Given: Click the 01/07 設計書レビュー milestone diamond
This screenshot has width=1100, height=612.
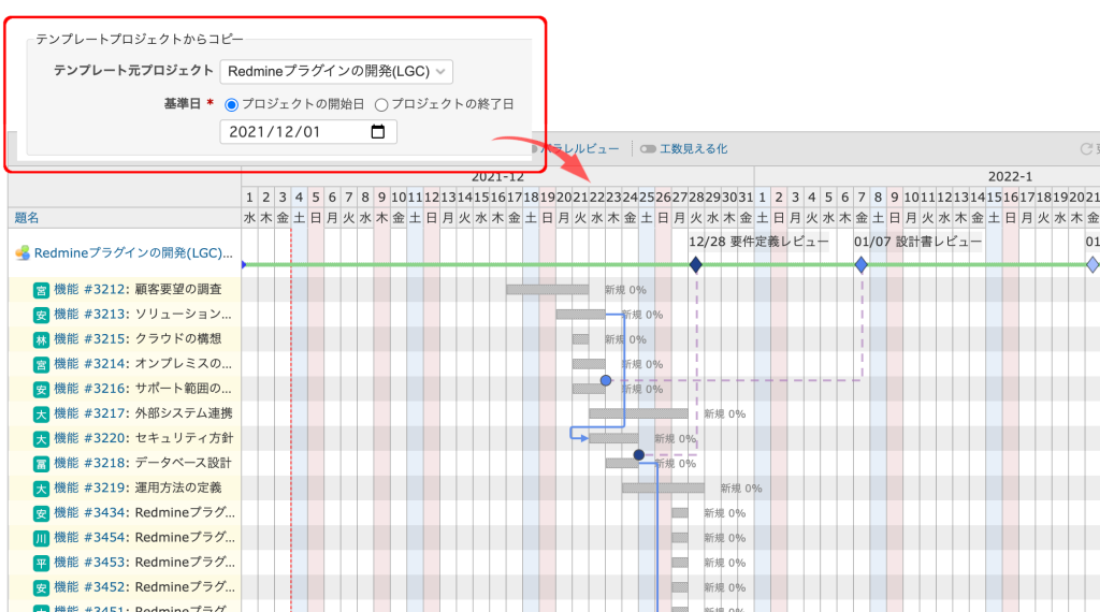Looking at the screenshot, I should (861, 265).
